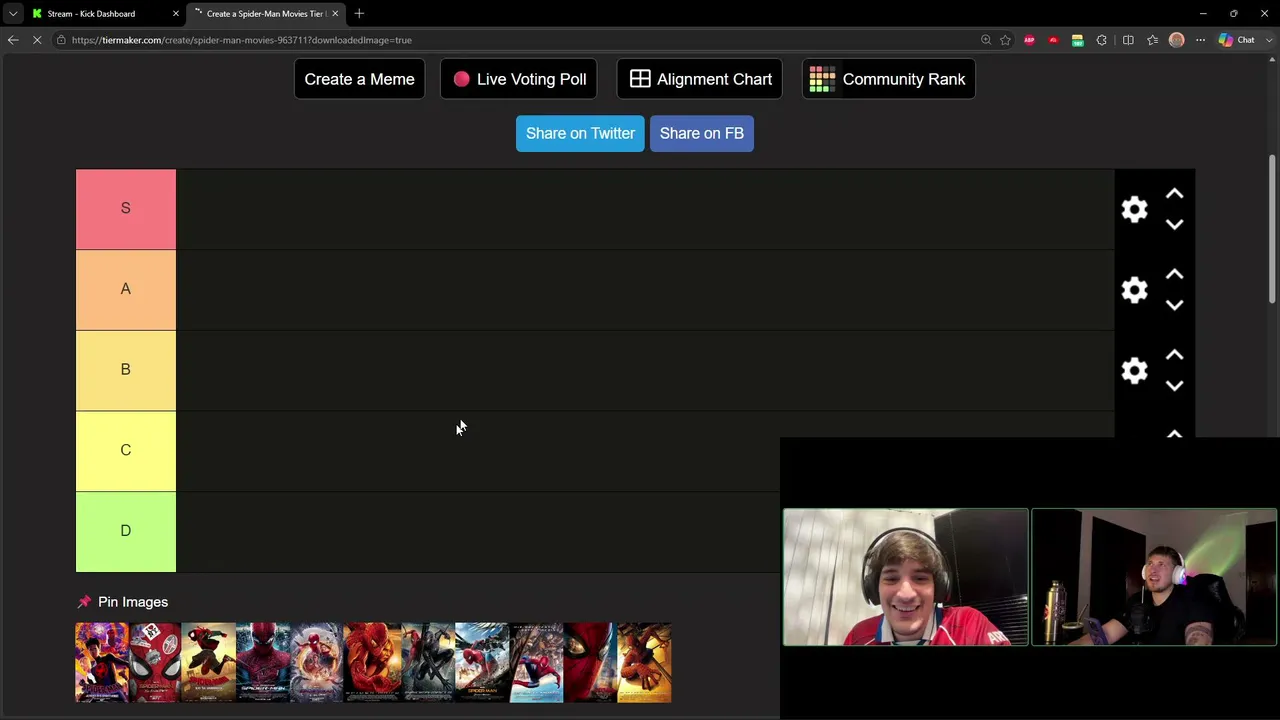Open settings gear for the B tier

pyautogui.click(x=1134, y=371)
